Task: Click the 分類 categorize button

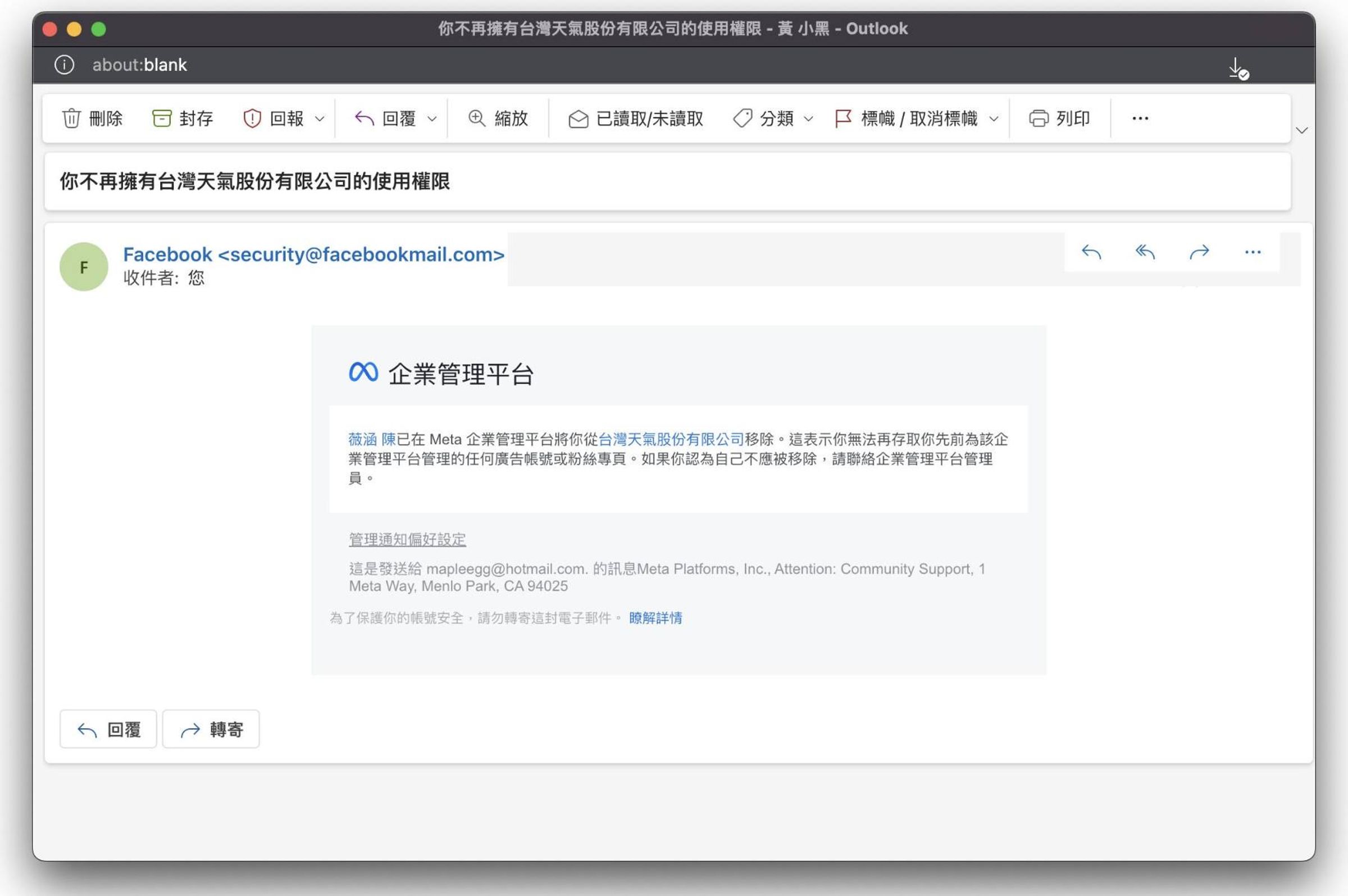Action: coord(764,119)
